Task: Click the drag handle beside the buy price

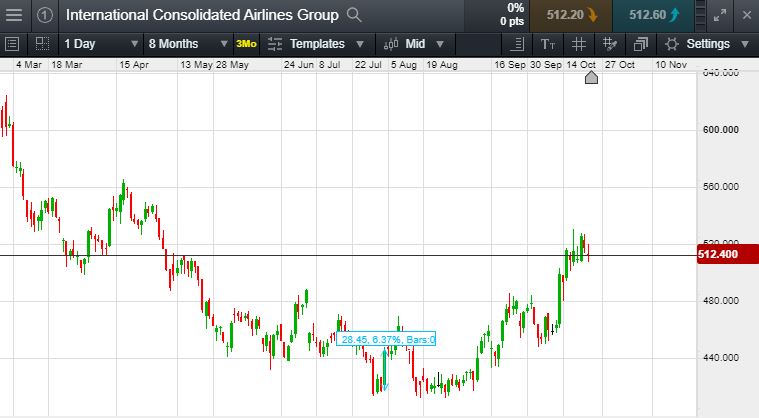Action: point(700,15)
